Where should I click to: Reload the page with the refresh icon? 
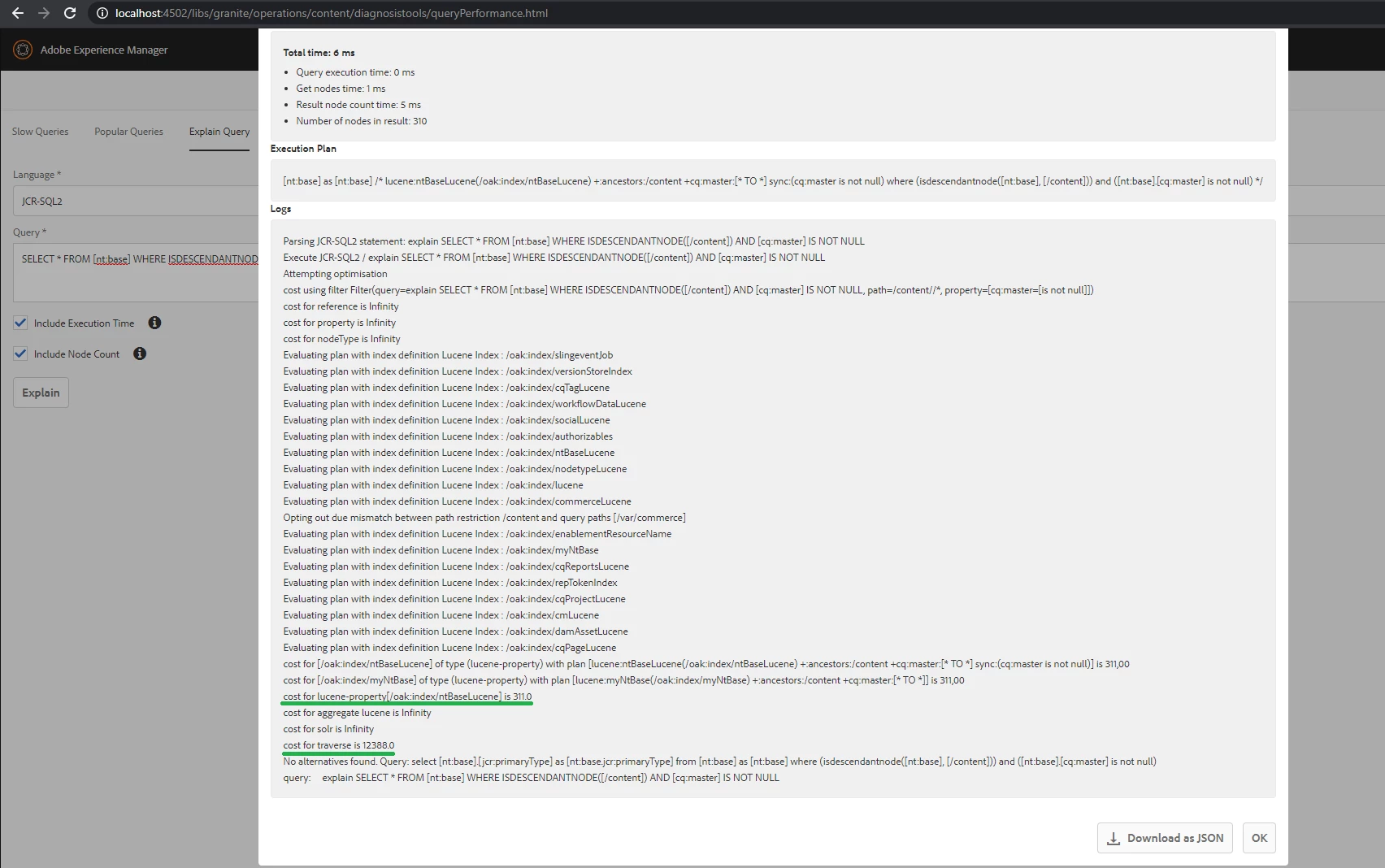[x=70, y=13]
